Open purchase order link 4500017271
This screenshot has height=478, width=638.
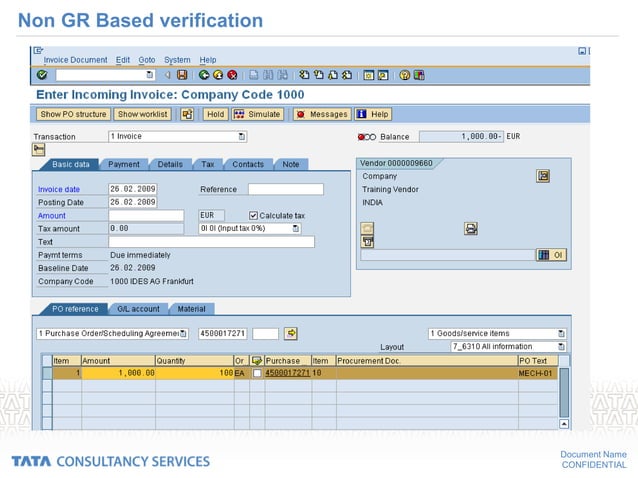[287, 373]
